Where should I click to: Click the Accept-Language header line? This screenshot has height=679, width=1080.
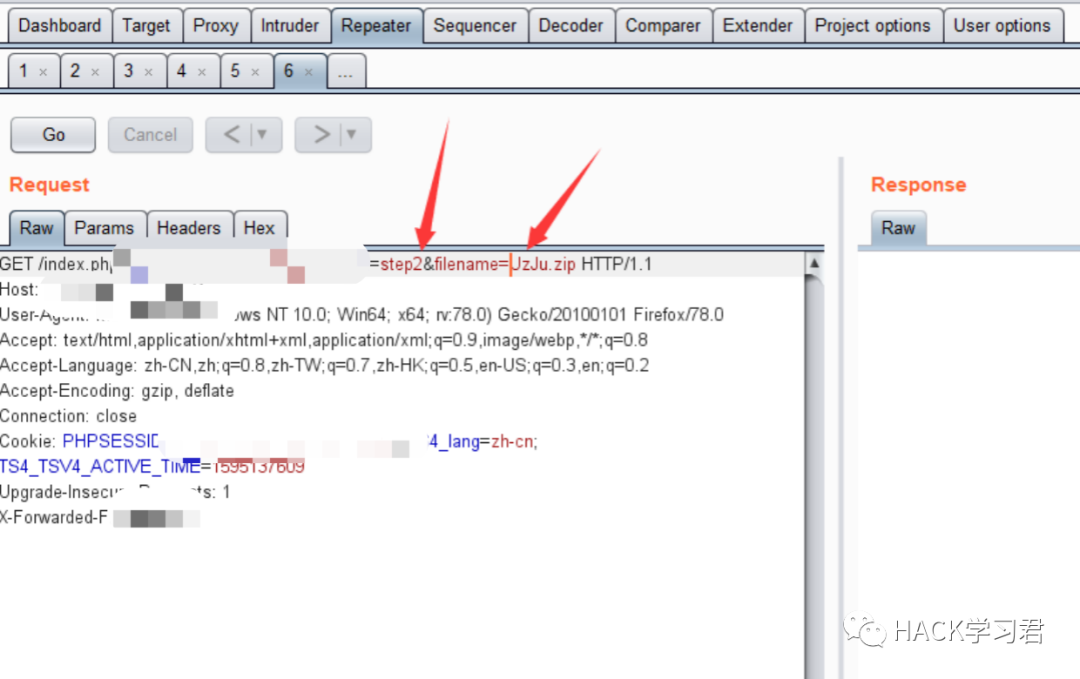pos(324,366)
